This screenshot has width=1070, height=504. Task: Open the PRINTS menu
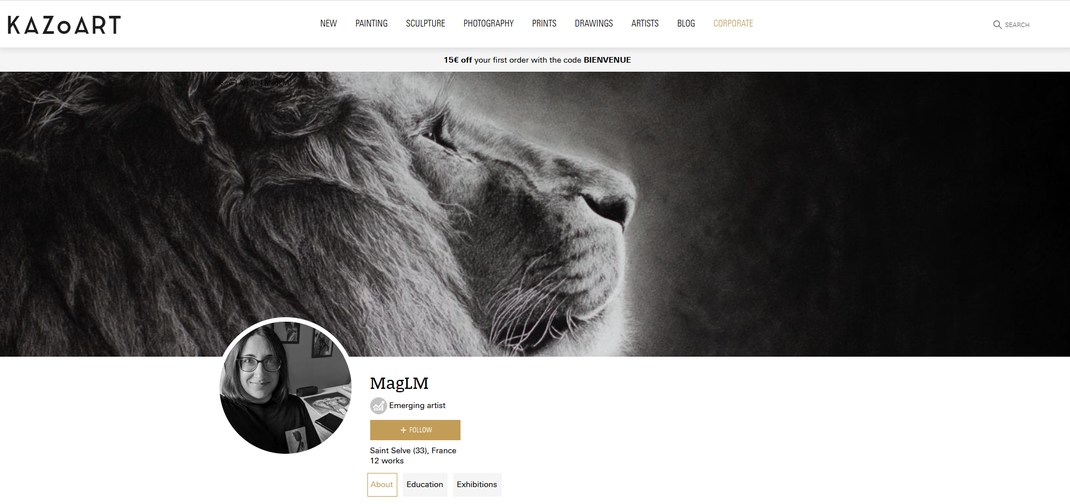(544, 23)
